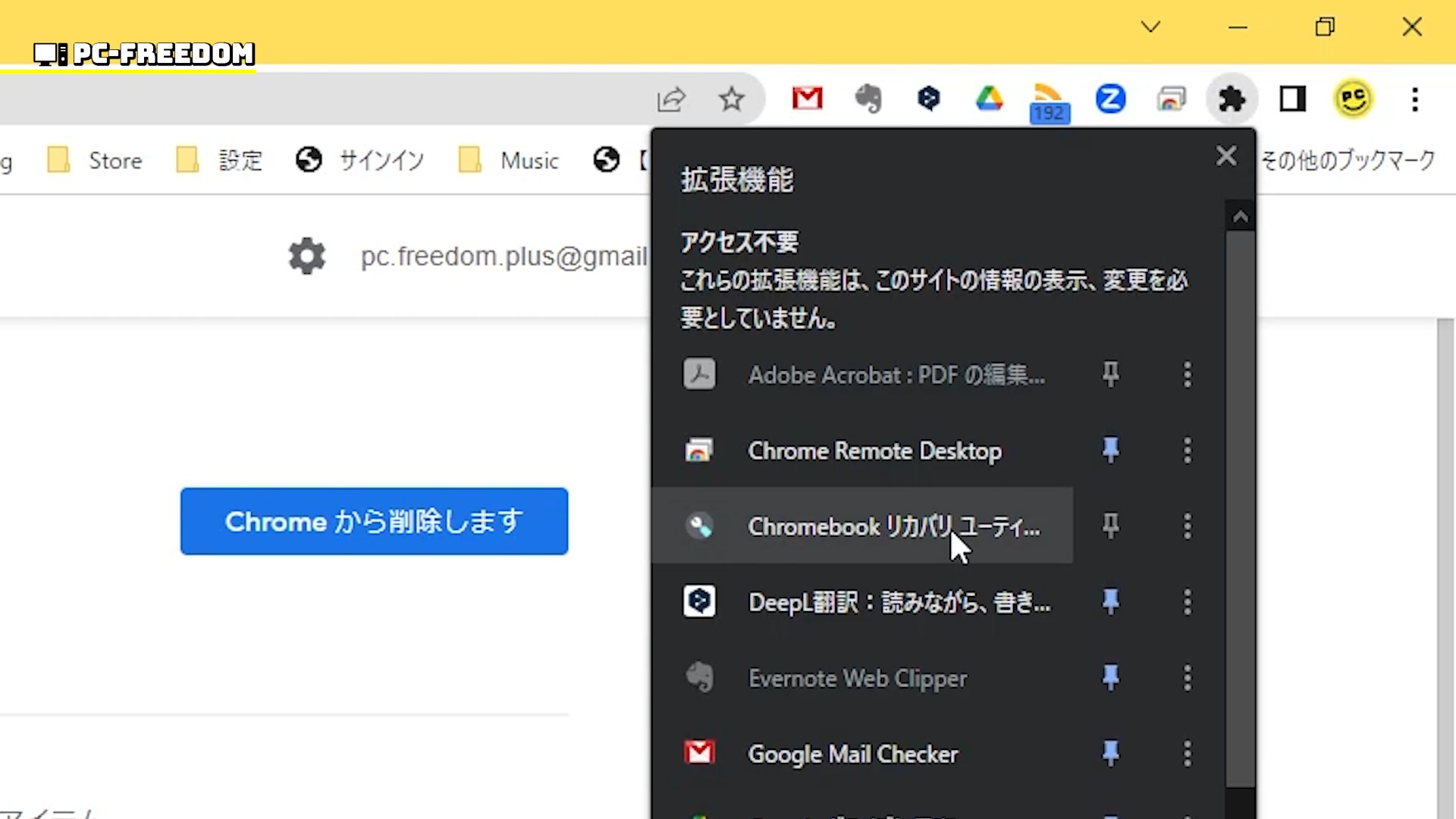
Task: Select Chrome Remote Desktop extension entry
Action: click(874, 450)
